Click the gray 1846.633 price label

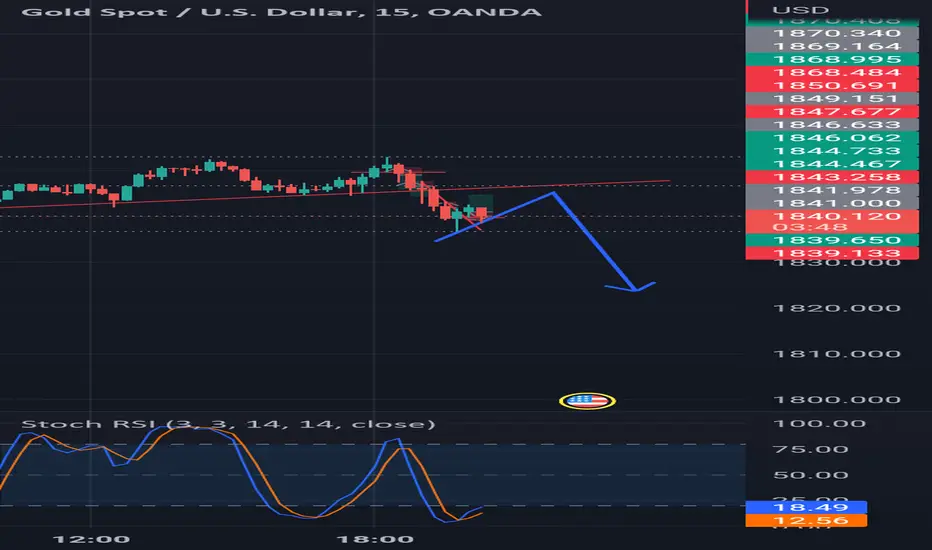tap(832, 125)
